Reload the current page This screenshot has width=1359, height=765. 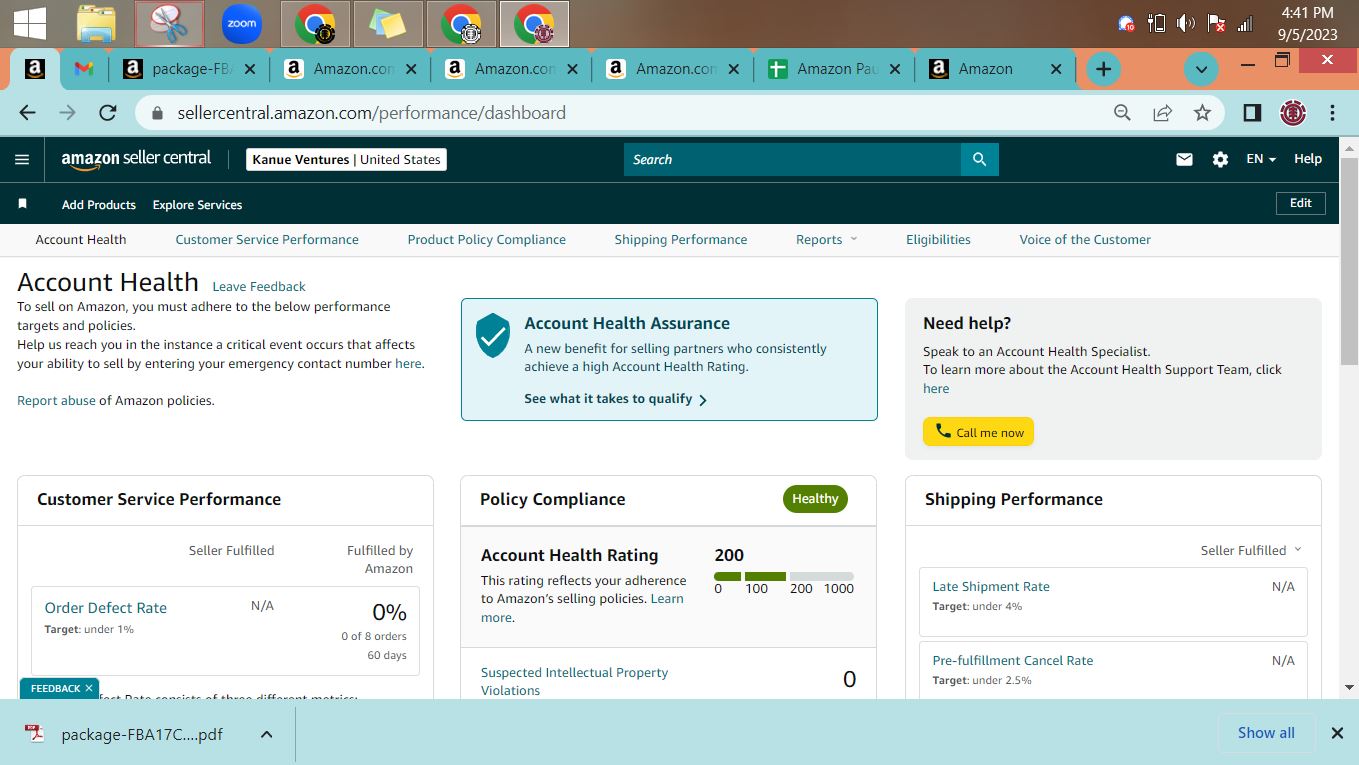108,113
